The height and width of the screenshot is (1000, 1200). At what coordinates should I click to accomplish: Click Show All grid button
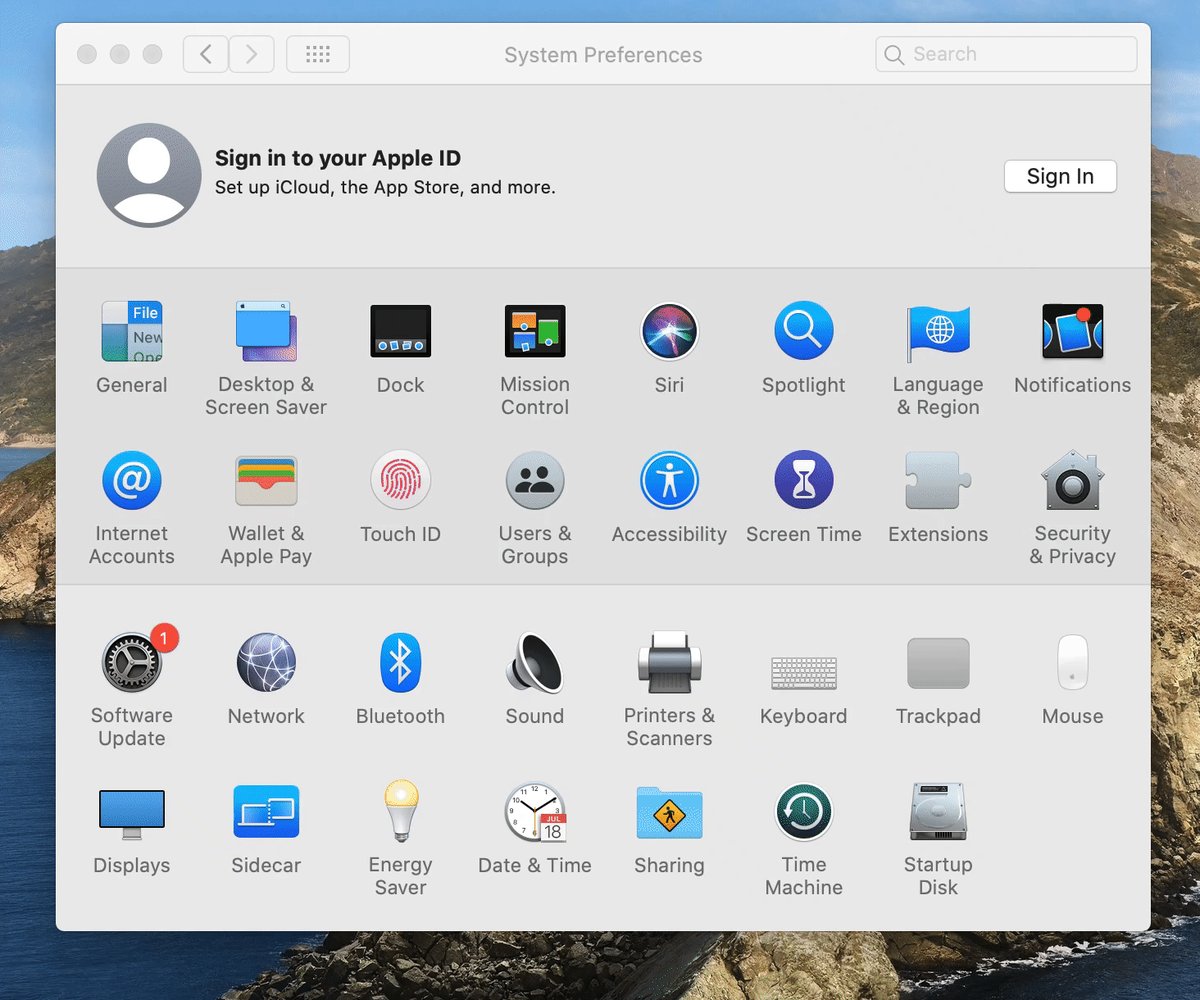[318, 54]
